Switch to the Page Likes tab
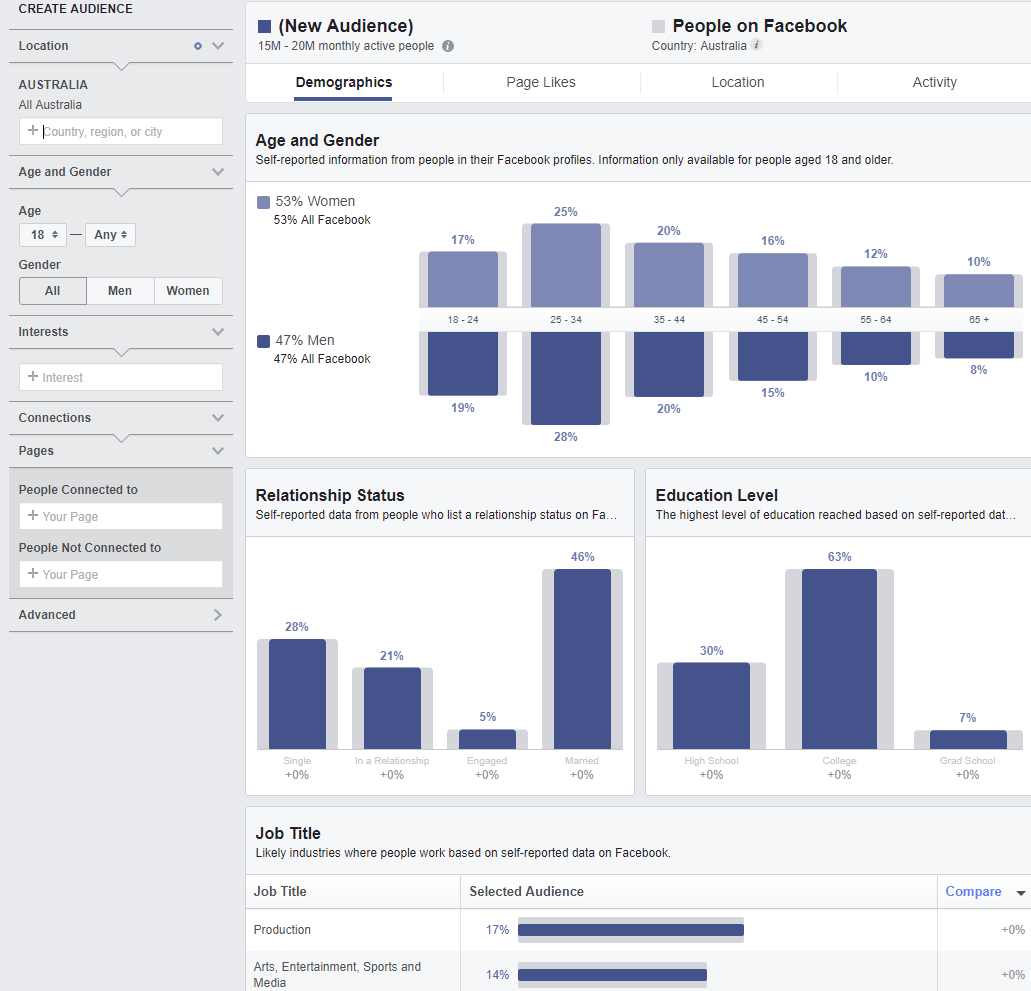This screenshot has height=991, width=1031. coord(541,83)
